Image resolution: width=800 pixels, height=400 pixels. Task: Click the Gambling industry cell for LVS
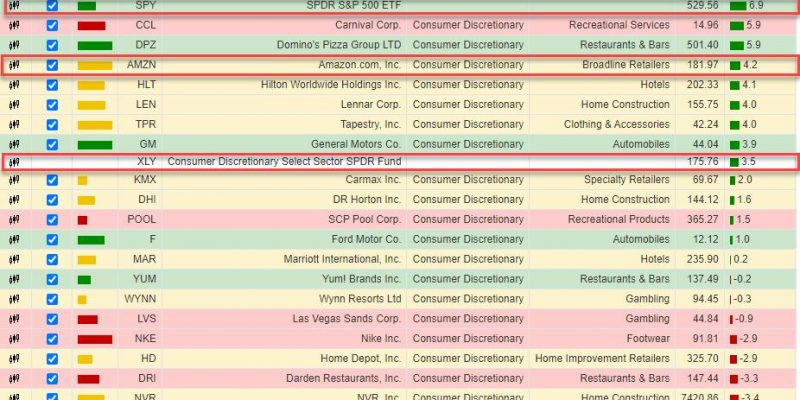click(647, 319)
